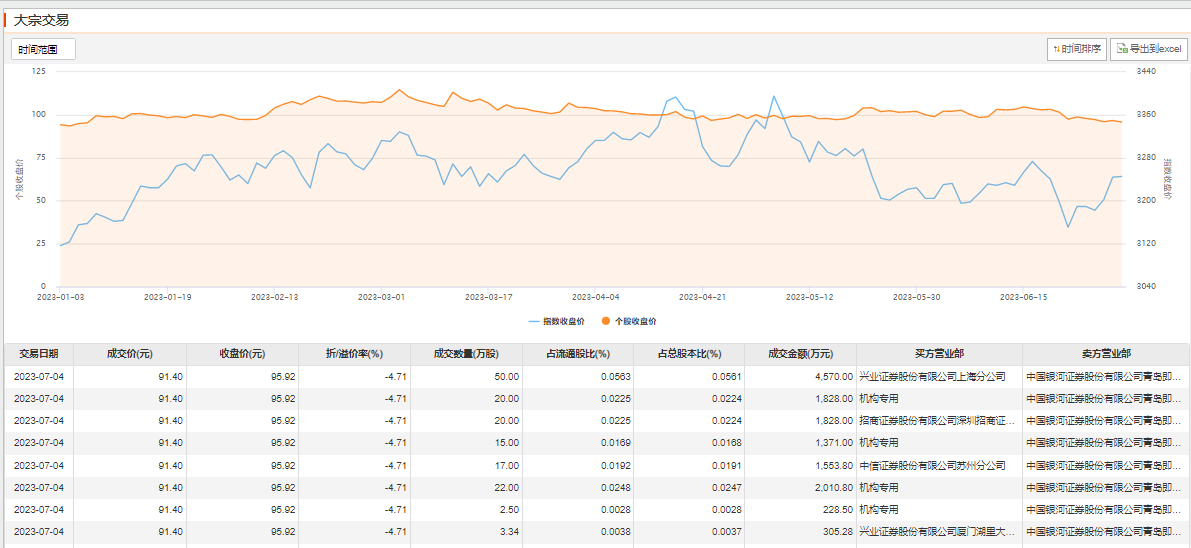Click the 50.00 volume cell
The image size is (1191, 548).
click(x=466, y=376)
